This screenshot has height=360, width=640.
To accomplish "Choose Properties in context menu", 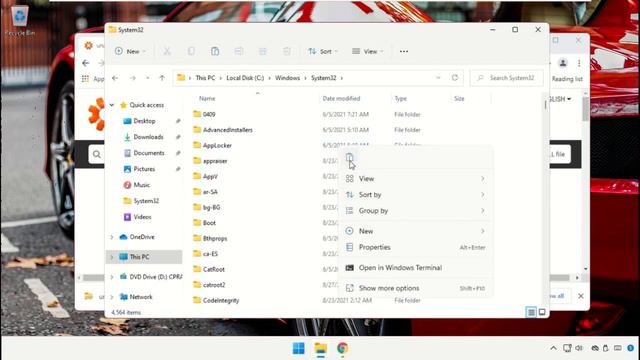I will click(416, 247).
